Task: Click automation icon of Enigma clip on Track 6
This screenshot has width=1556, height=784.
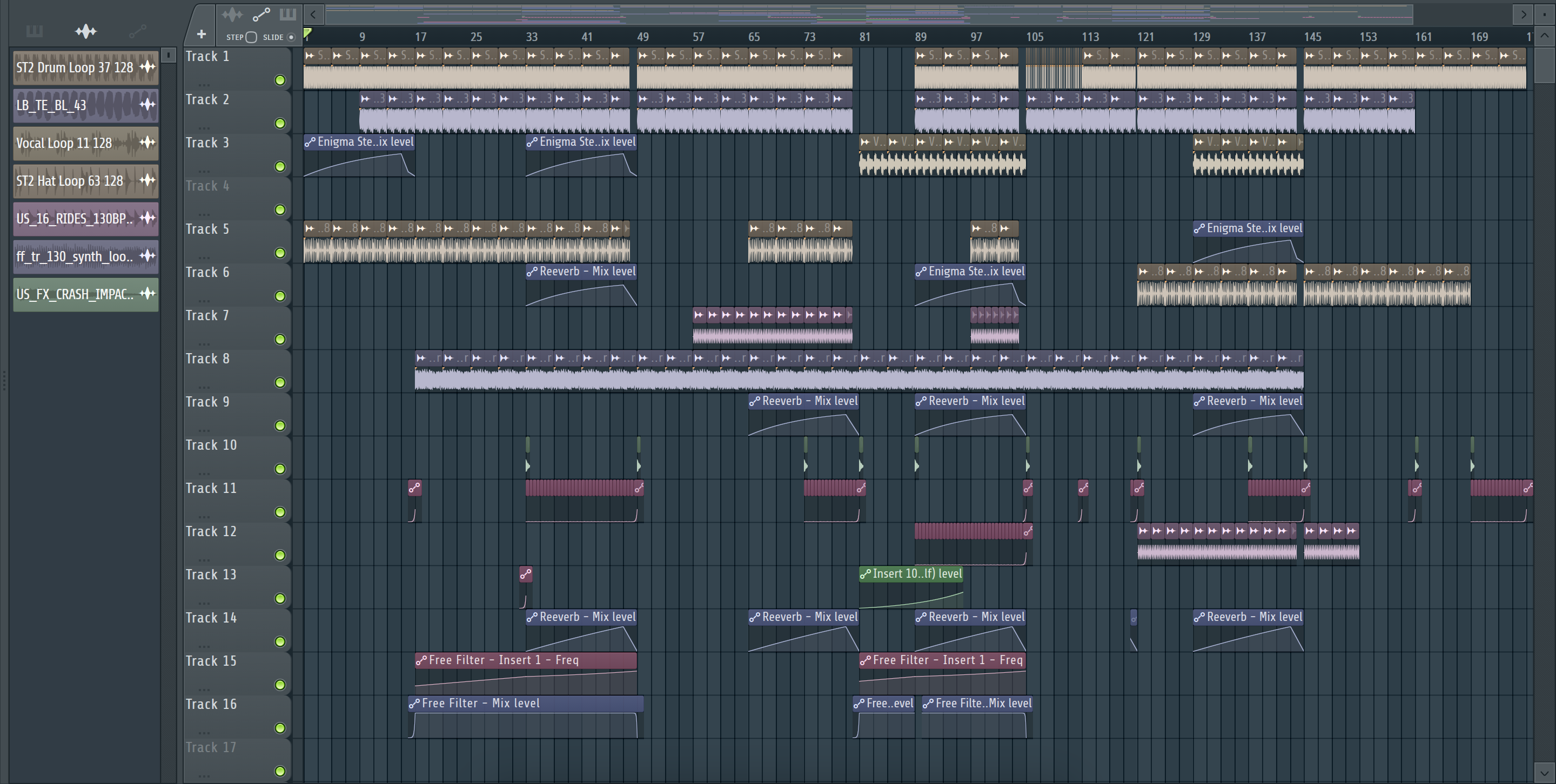Action: coord(921,272)
